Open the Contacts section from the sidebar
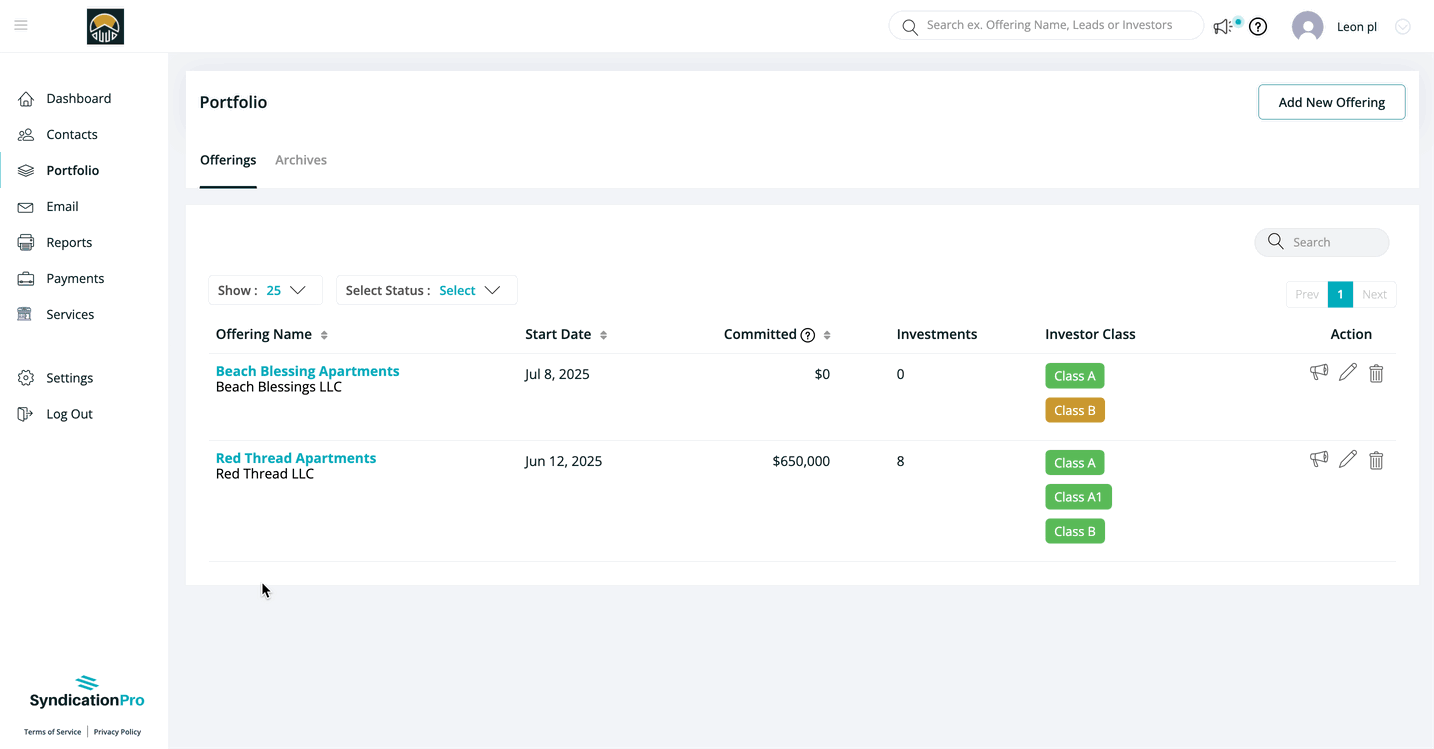Viewport: 1434px width, 749px height. 71,134
